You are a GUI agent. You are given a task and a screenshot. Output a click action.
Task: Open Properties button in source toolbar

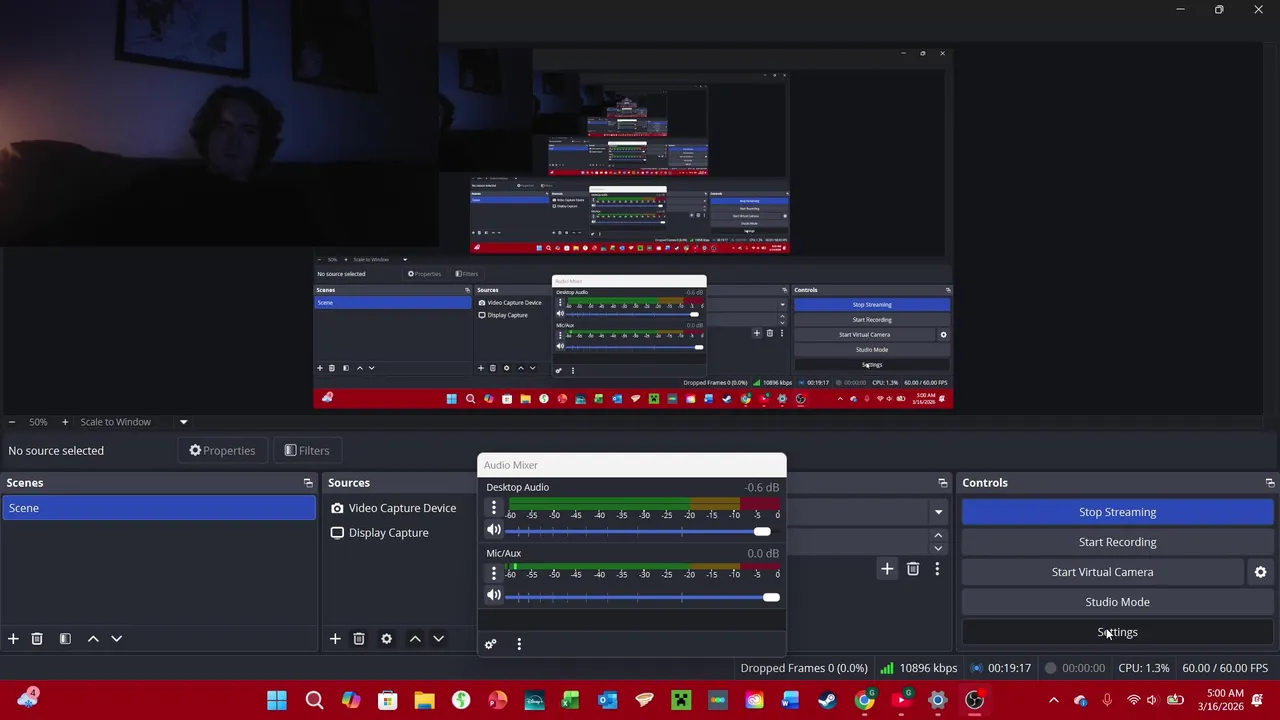point(222,451)
